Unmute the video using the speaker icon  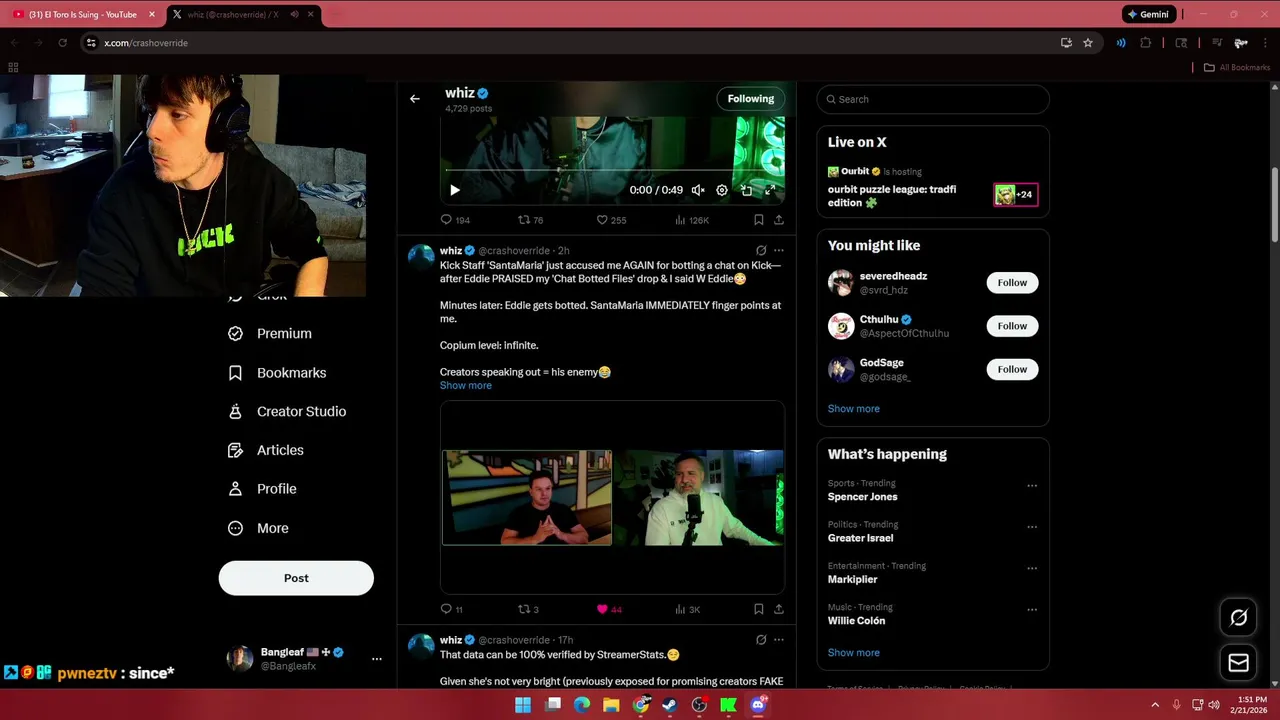(x=698, y=190)
